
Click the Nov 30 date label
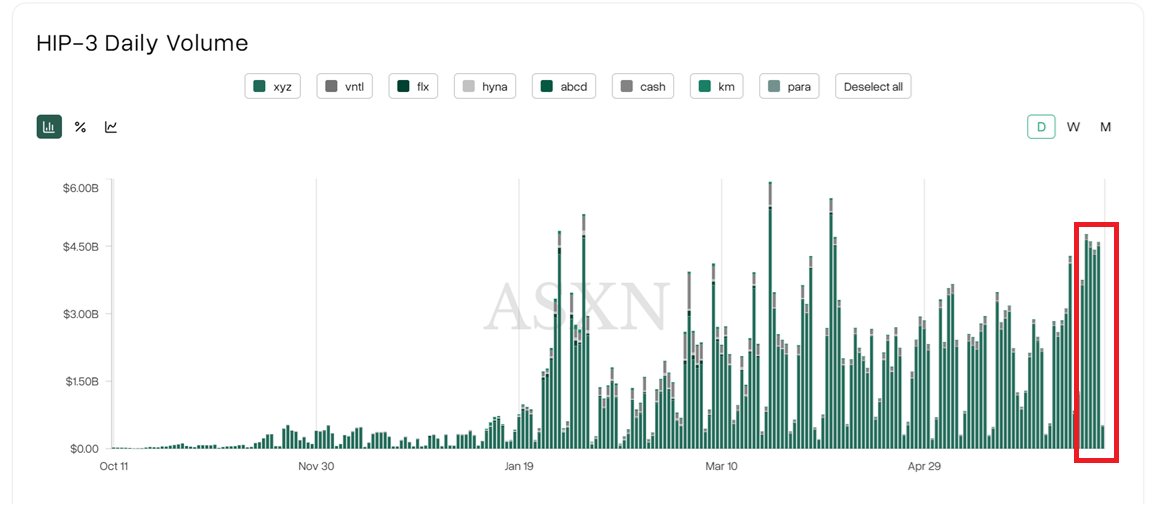pos(316,466)
